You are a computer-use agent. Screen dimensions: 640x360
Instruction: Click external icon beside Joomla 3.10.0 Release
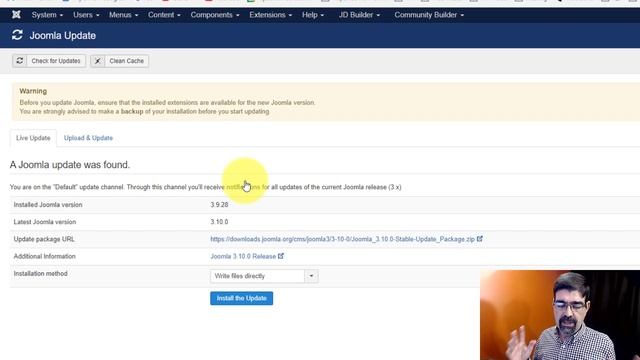point(281,256)
